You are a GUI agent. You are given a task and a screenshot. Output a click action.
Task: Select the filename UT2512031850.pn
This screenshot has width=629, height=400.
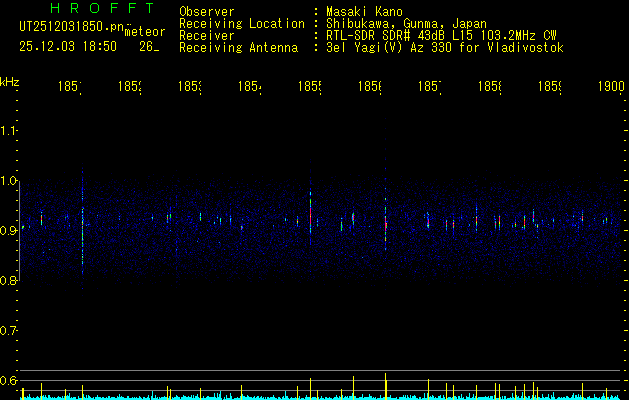71,27
